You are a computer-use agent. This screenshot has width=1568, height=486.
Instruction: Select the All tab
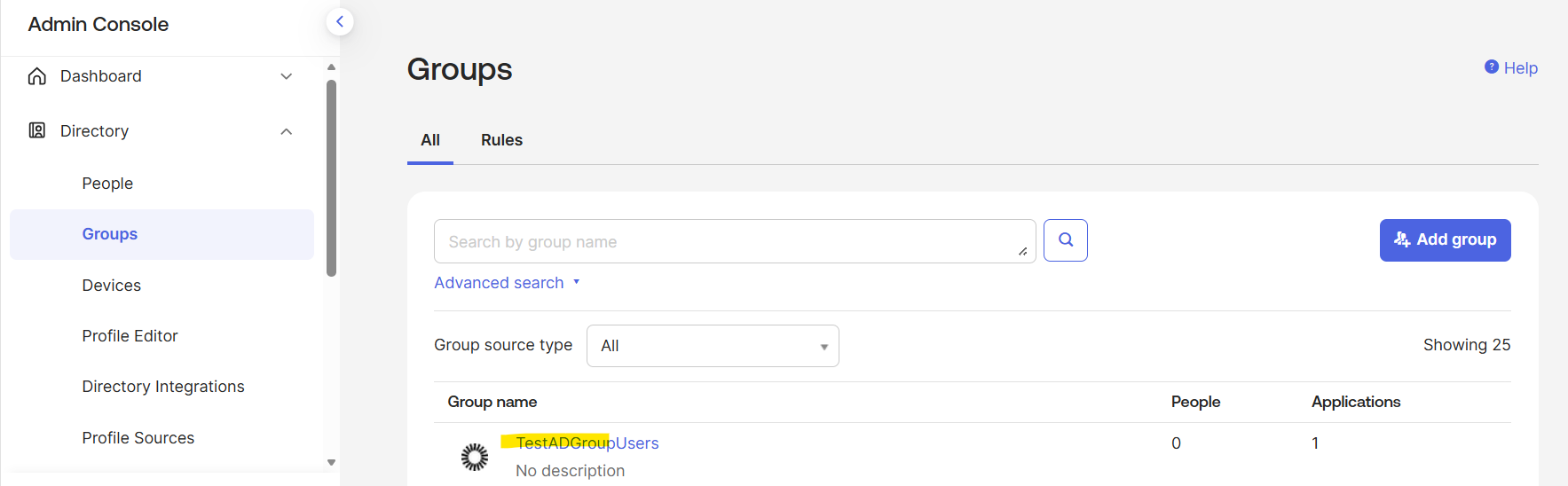[x=430, y=140]
